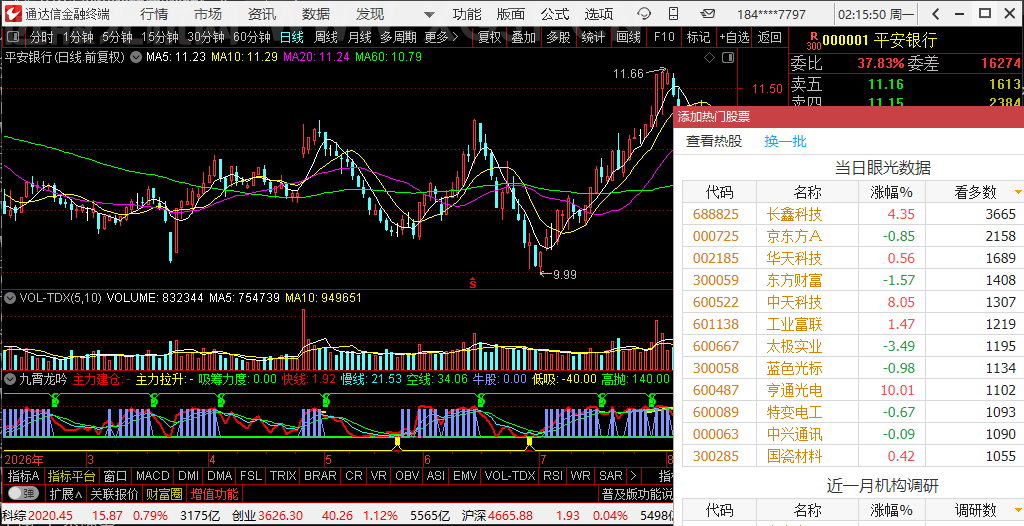Select the 长鑫科技 688825 row

point(853,214)
